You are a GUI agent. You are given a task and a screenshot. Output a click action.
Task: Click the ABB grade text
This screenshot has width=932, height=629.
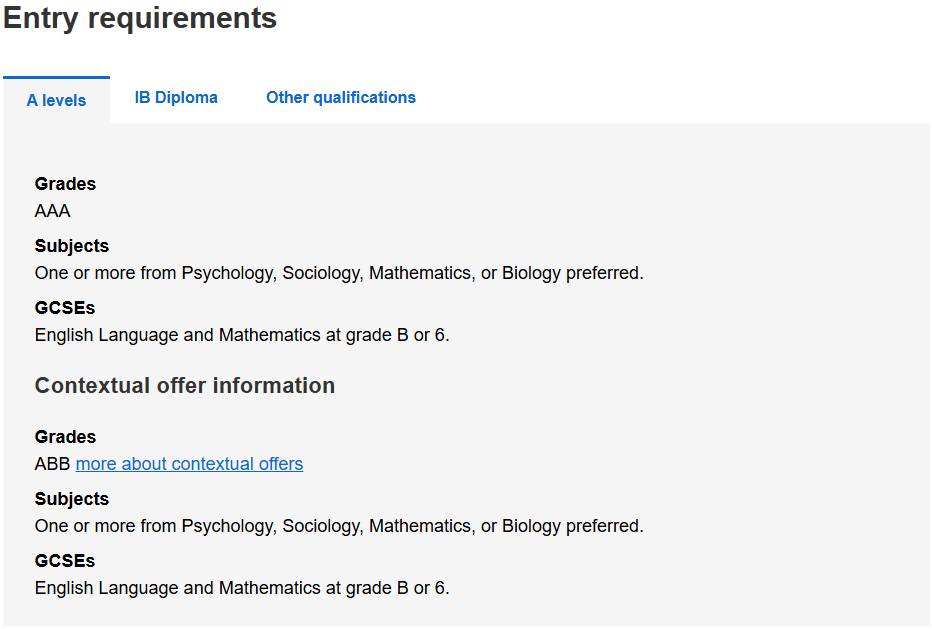[53, 464]
